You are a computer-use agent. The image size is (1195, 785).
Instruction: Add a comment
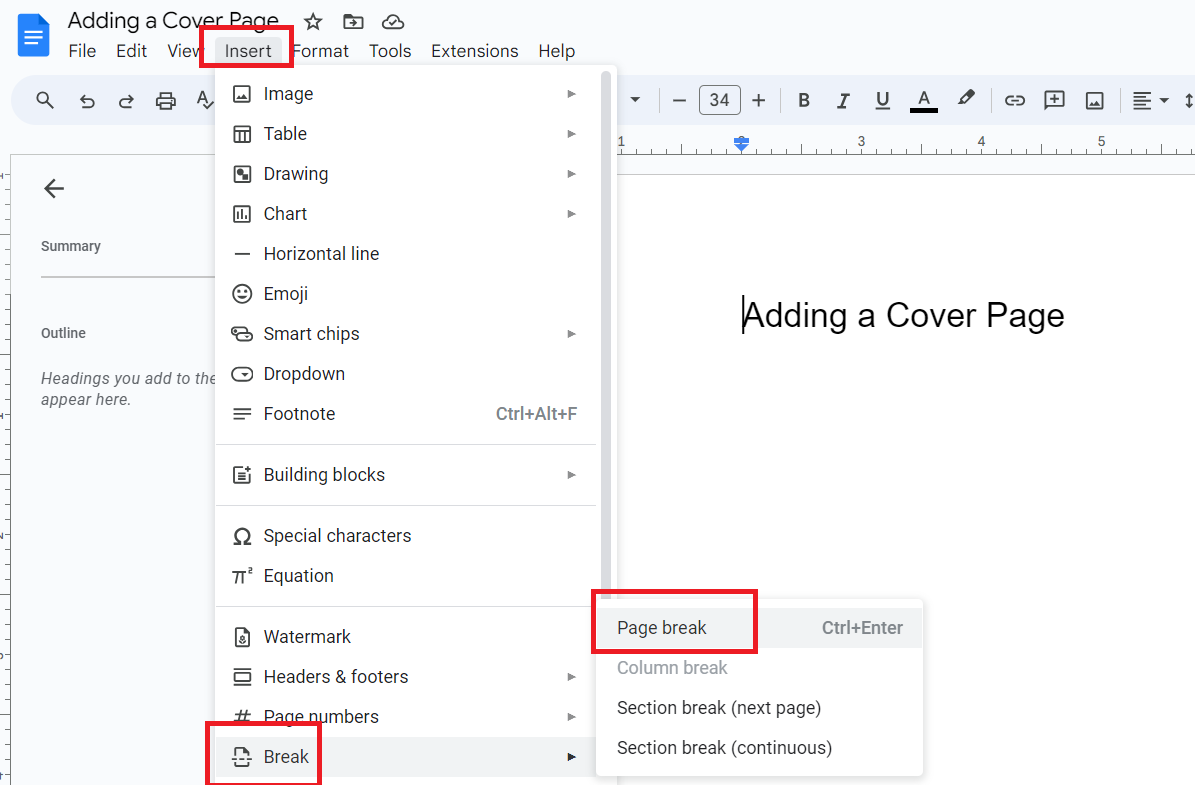point(1054,100)
